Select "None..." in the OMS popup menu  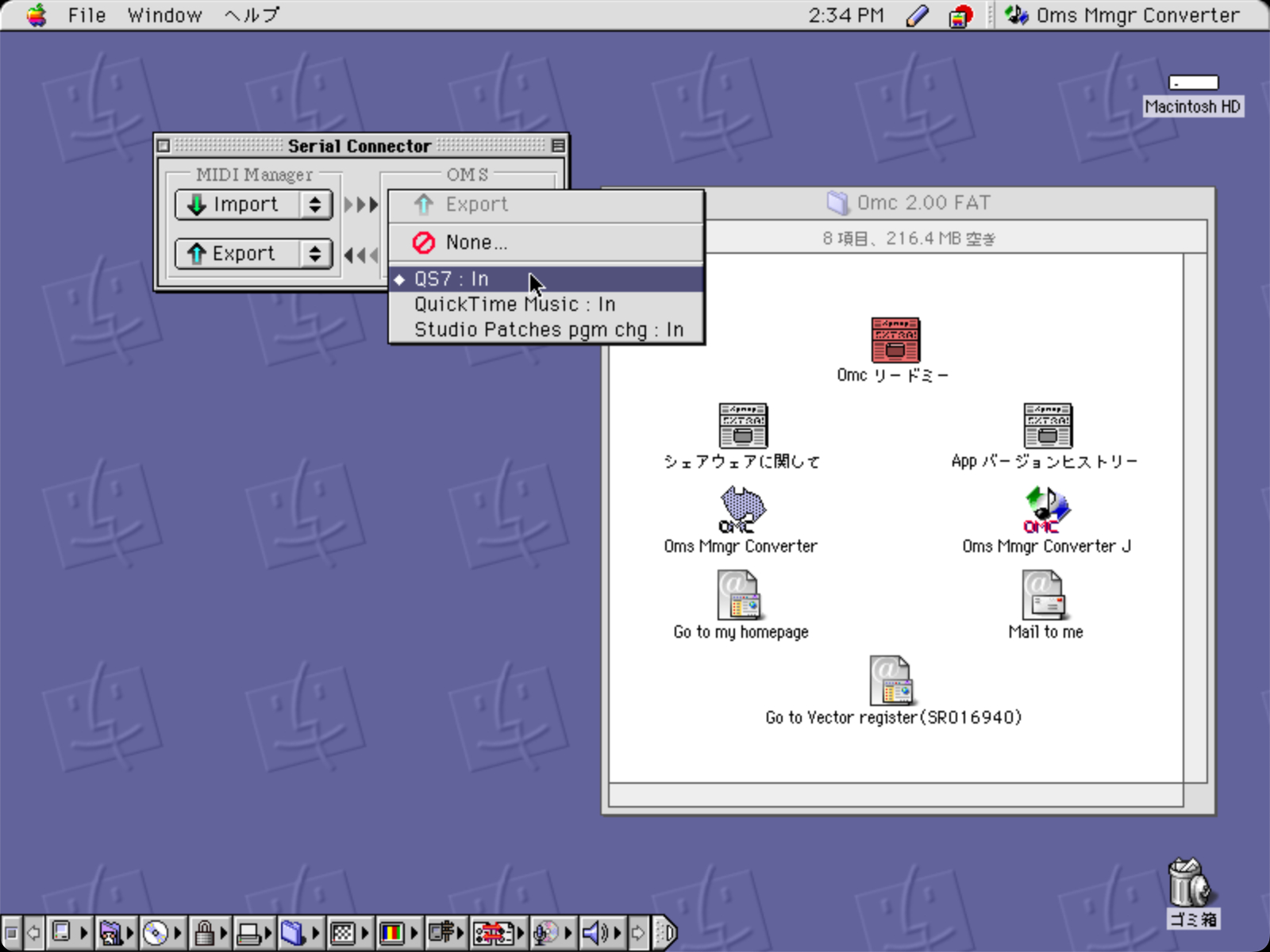tap(476, 243)
